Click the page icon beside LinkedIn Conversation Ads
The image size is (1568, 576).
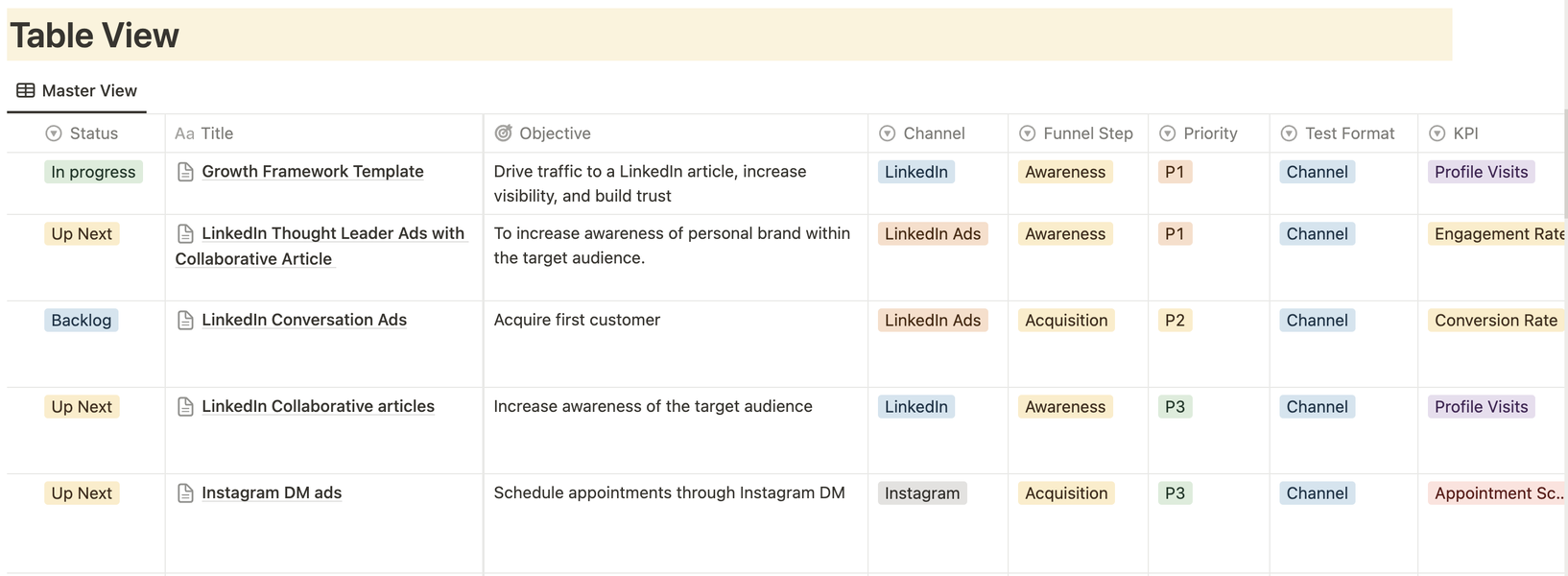(x=185, y=320)
